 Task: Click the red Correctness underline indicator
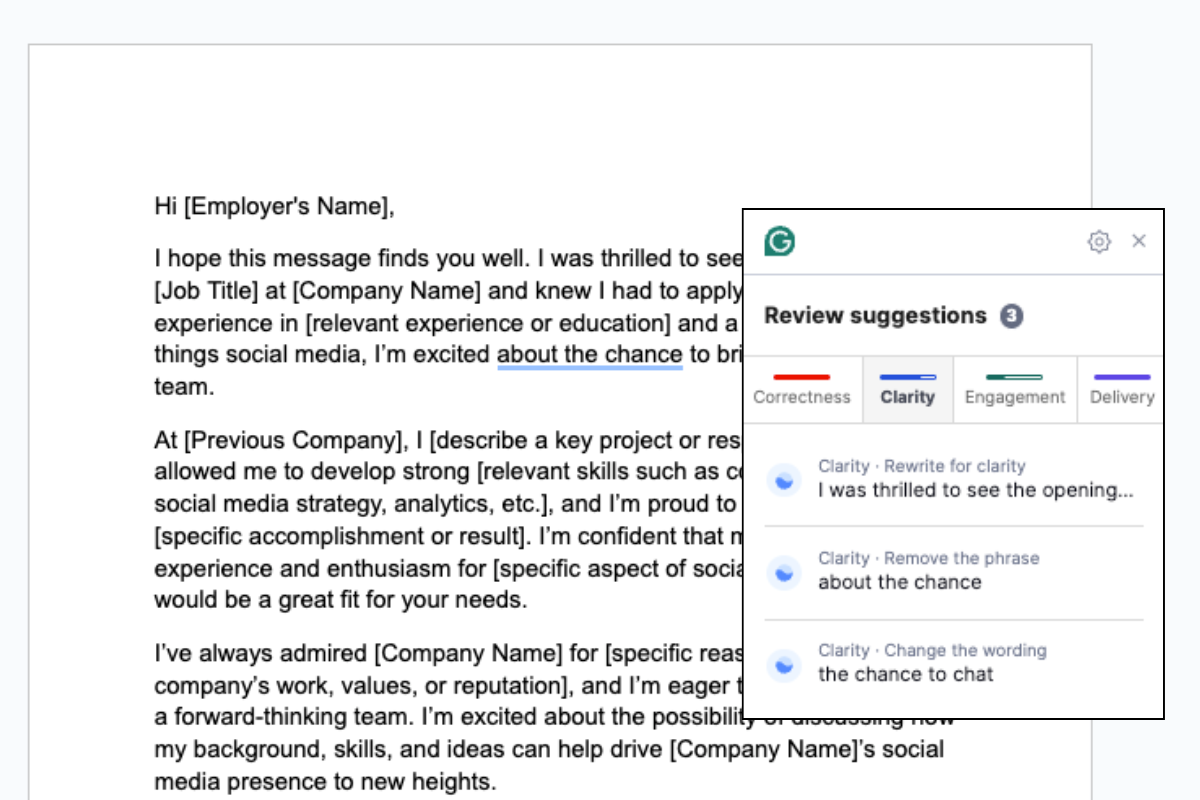(x=803, y=374)
